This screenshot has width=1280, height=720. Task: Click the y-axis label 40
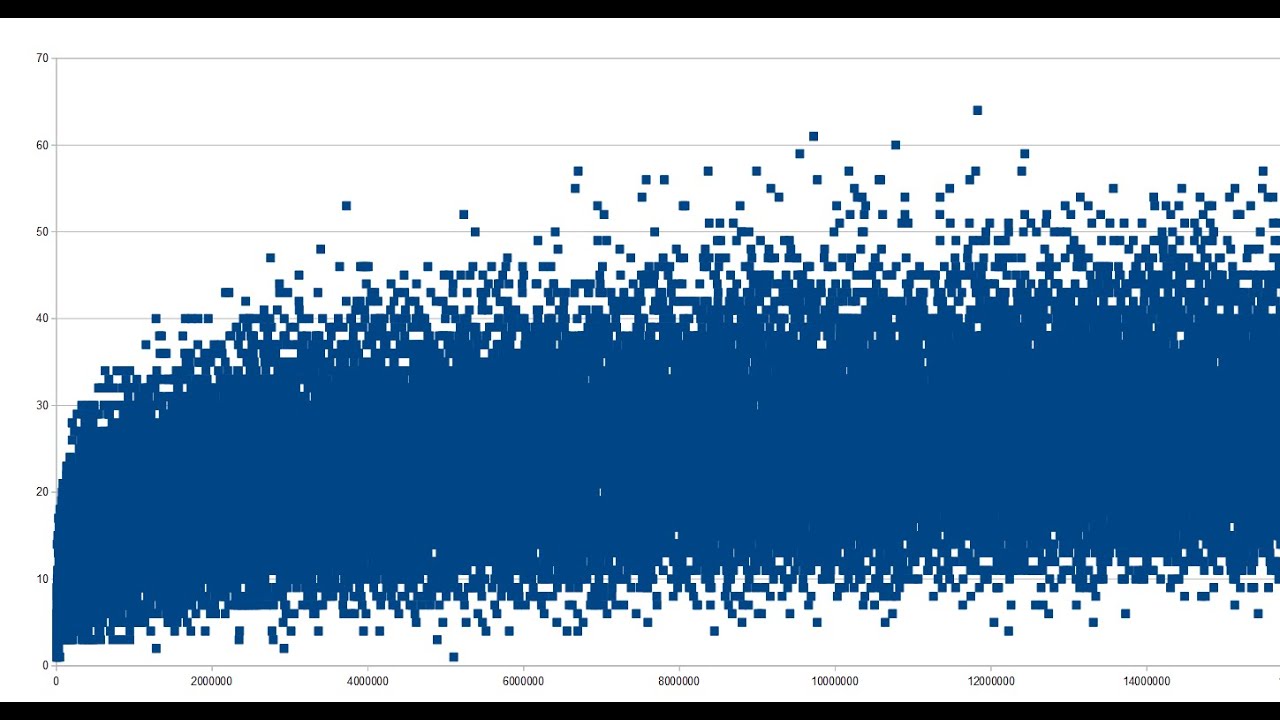click(42, 318)
